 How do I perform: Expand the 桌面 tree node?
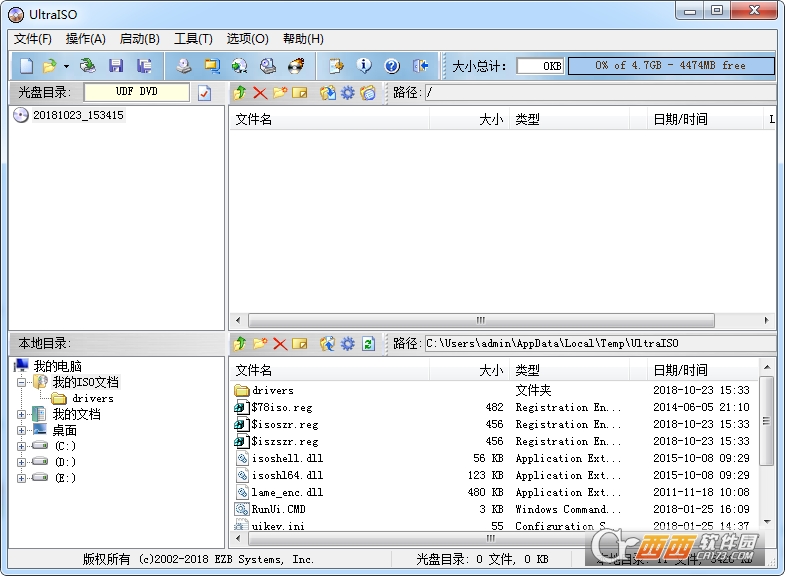coord(21,430)
